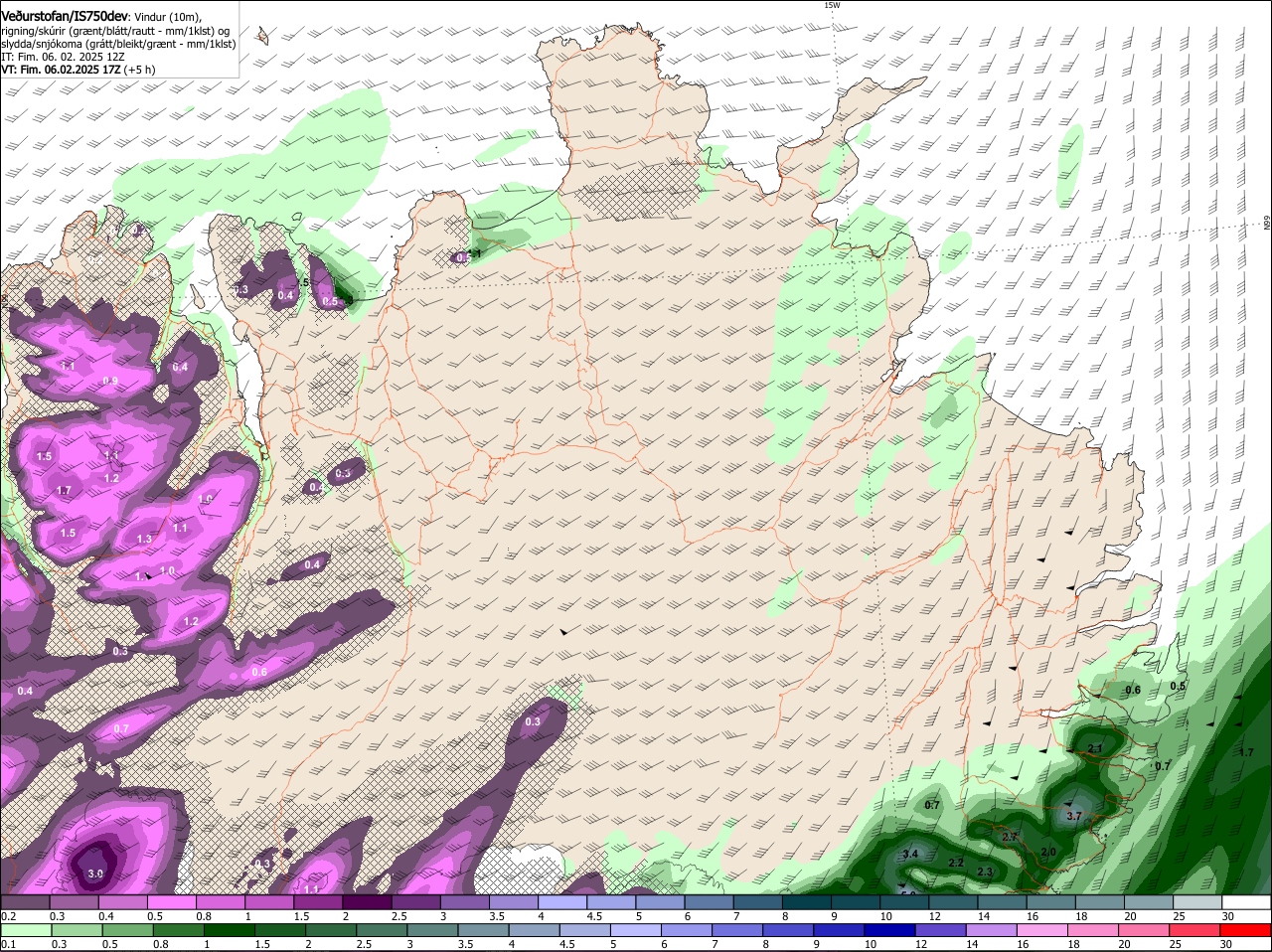The image size is (1272, 952).
Task: Click the 2.0 rain value on the map
Action: pyautogui.click(x=1048, y=853)
